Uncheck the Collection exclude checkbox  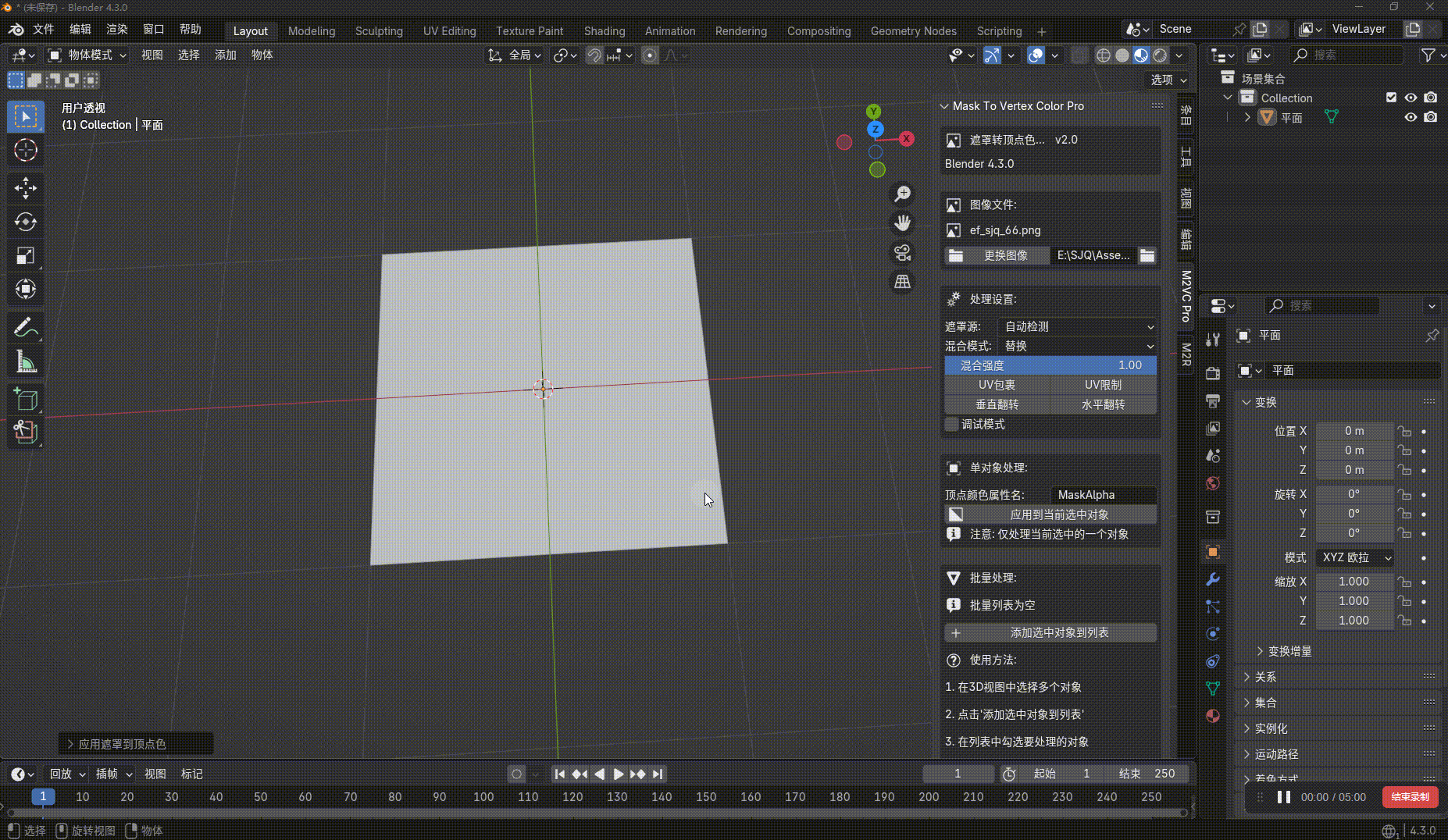1391,98
